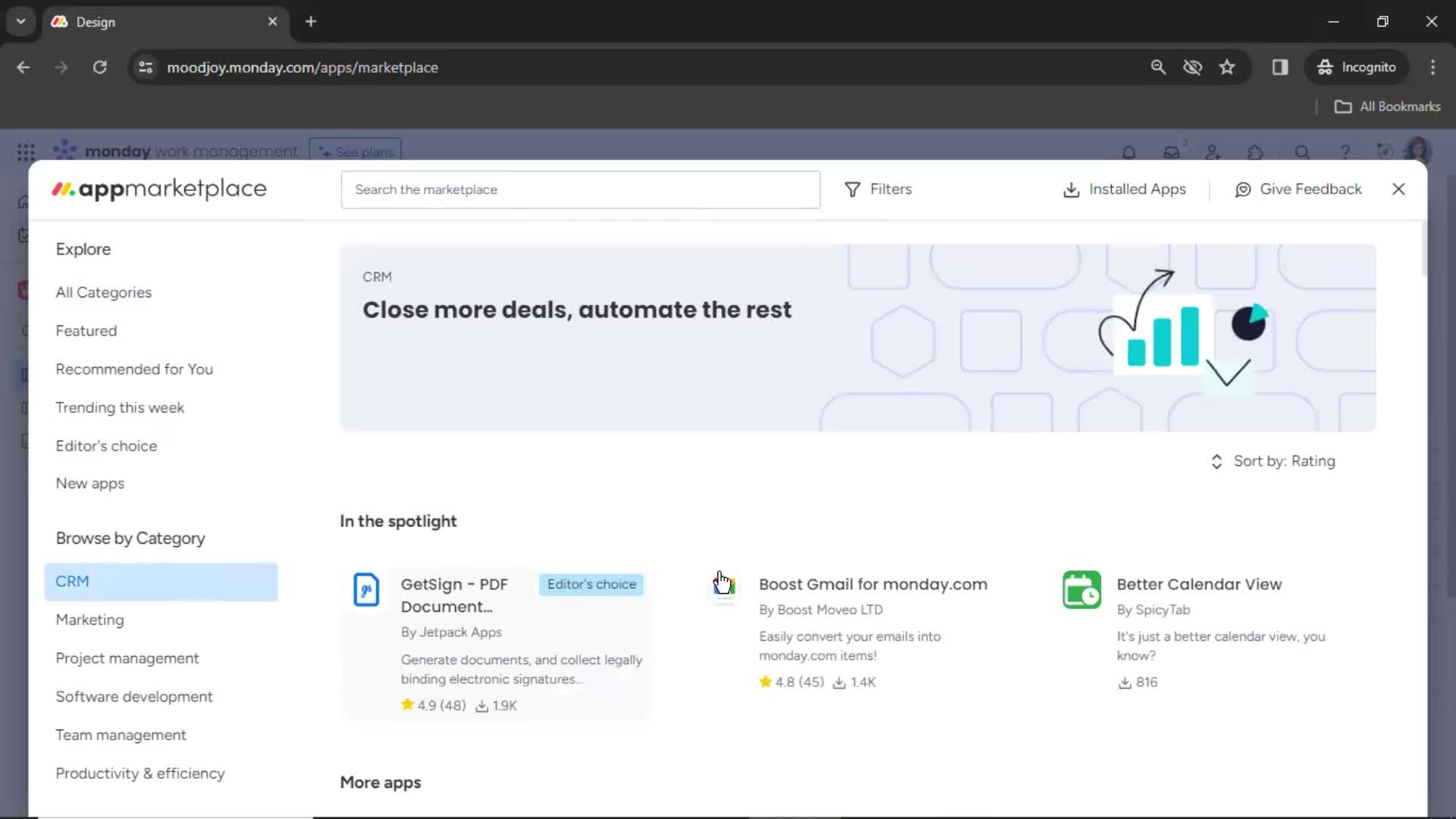Image resolution: width=1456 pixels, height=819 pixels.
Task: Toggle the browser side panel icon
Action: [1280, 67]
